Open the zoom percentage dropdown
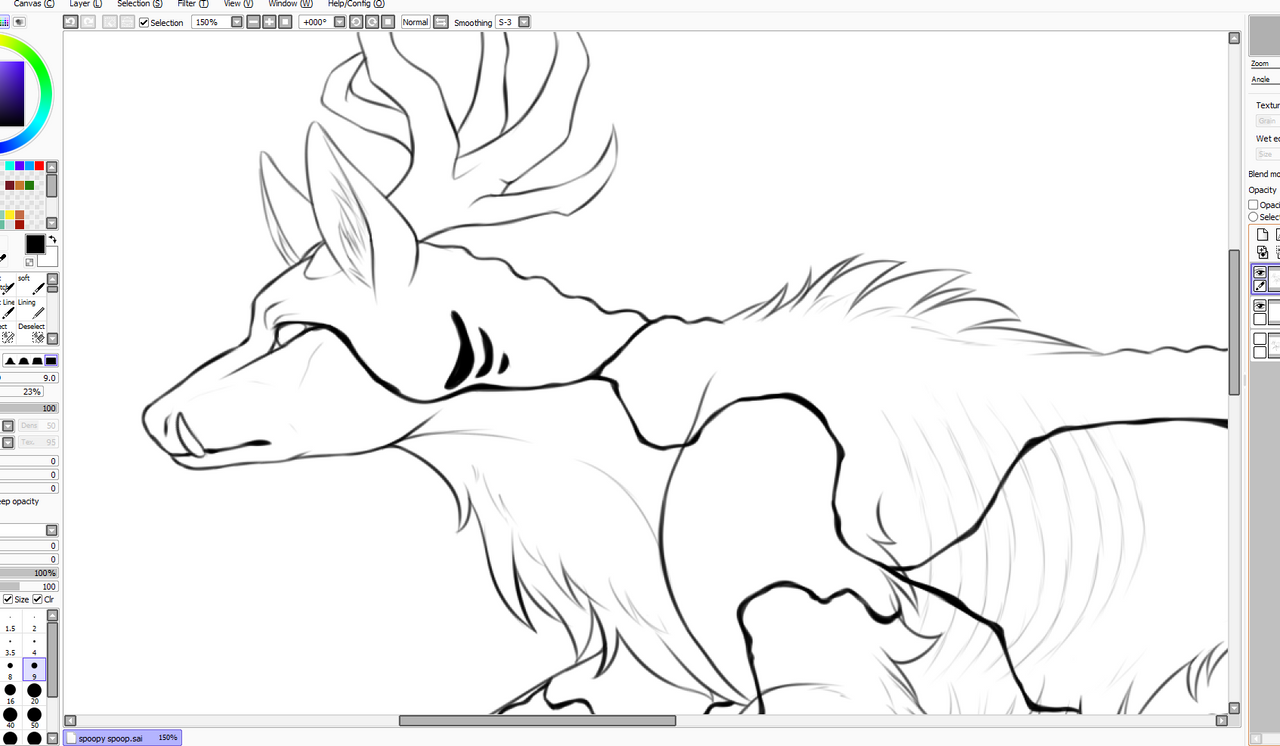The height and width of the screenshot is (746, 1280). (236, 22)
